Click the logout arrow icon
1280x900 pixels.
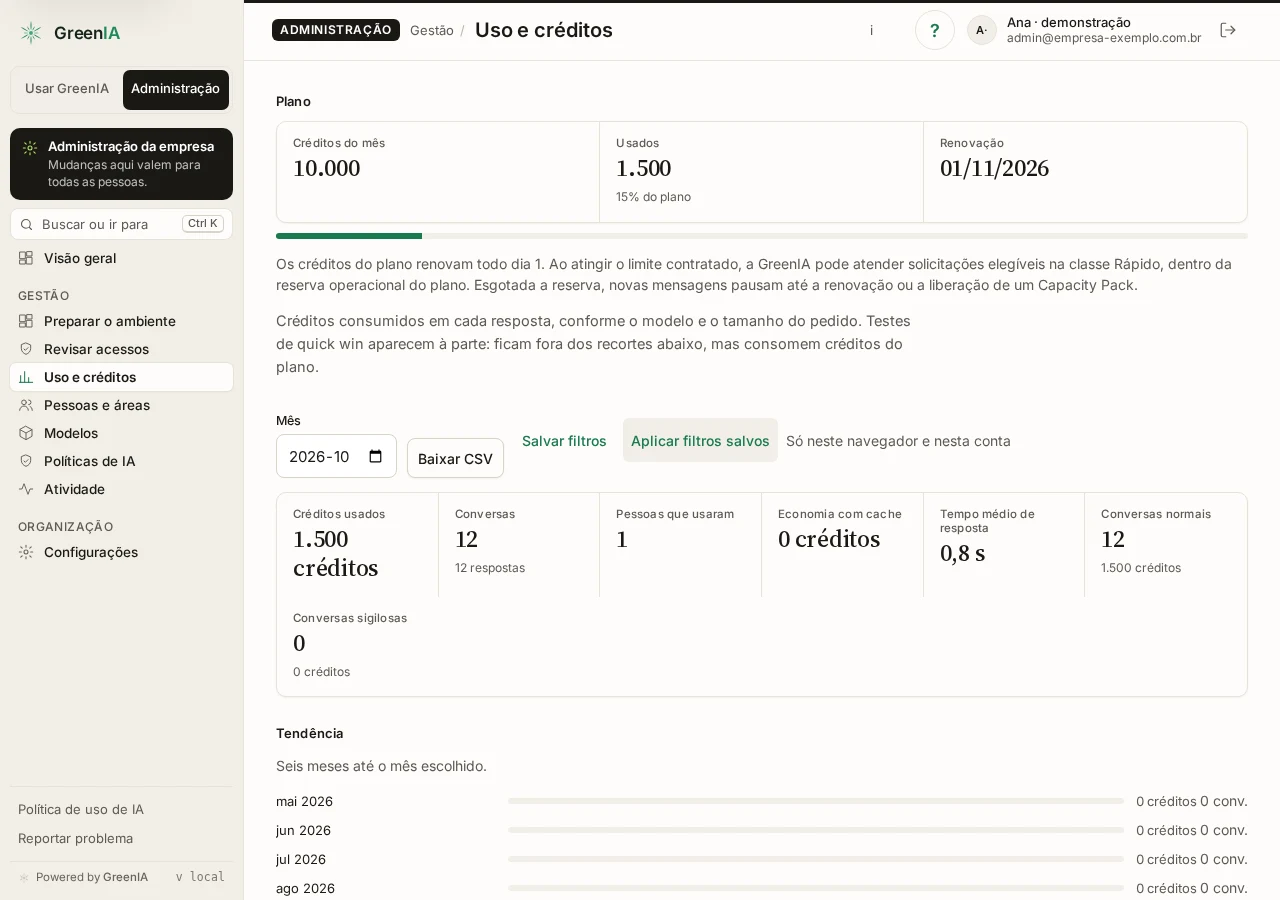pyautogui.click(x=1228, y=30)
